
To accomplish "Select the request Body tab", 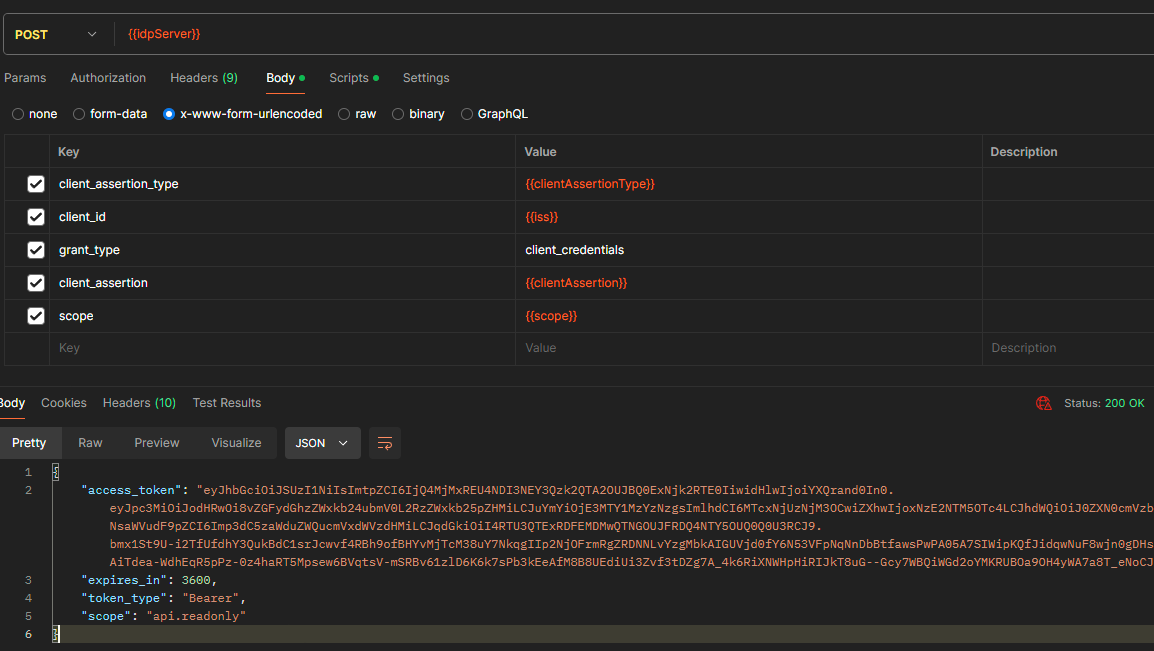I will pyautogui.click(x=286, y=78).
